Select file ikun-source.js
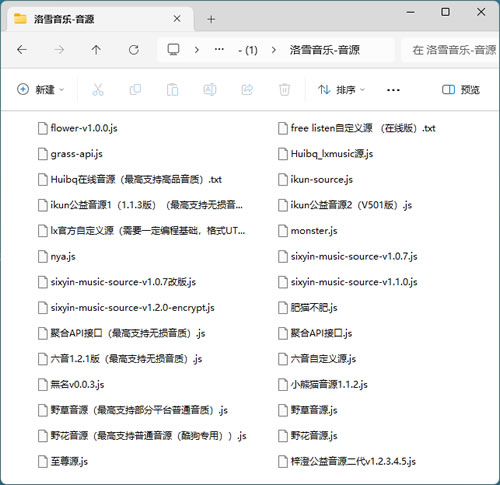The width and height of the screenshot is (500, 485). coord(315,179)
